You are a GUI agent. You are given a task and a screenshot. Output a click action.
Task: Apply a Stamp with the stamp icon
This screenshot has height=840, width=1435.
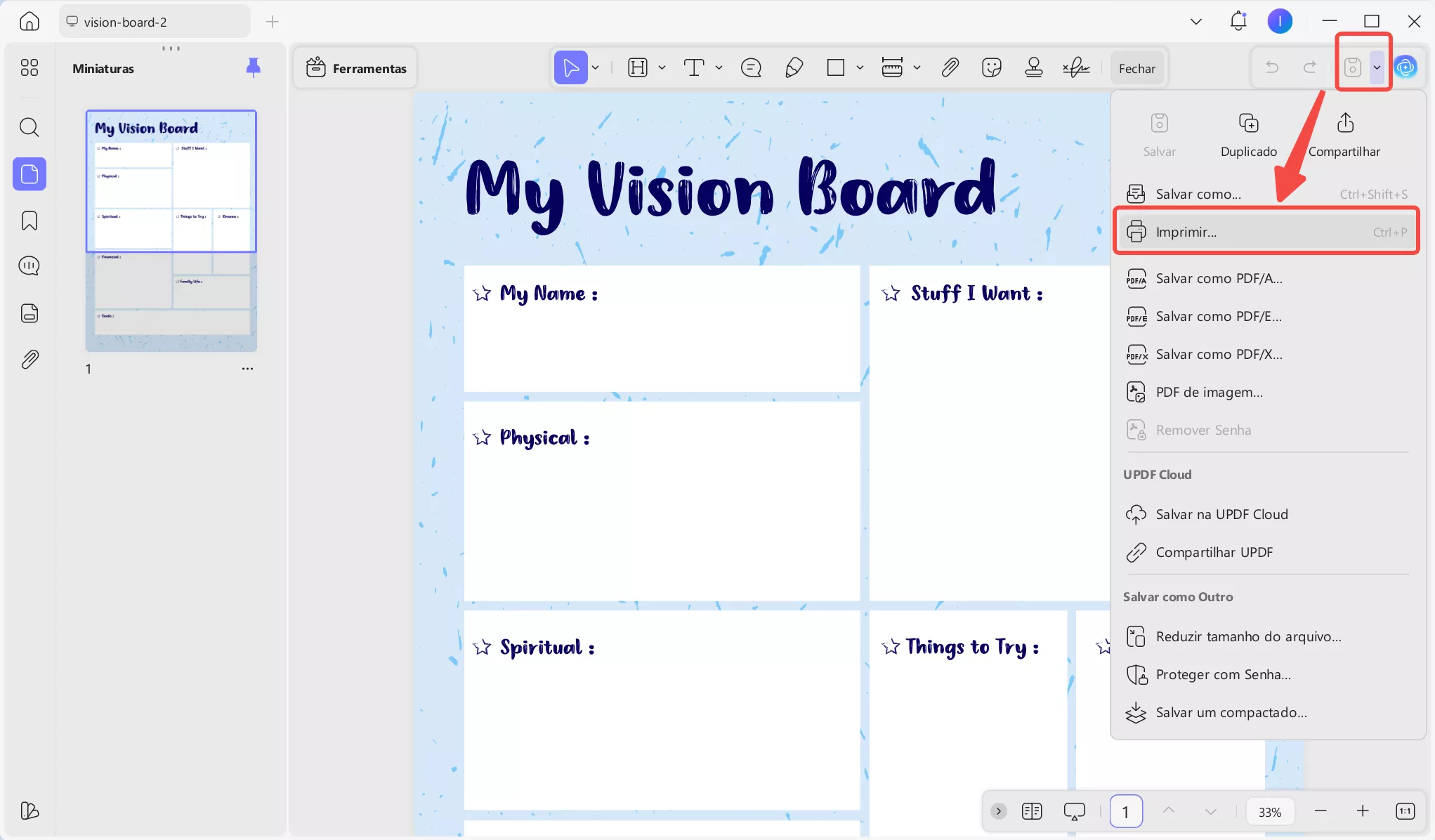click(x=1034, y=67)
